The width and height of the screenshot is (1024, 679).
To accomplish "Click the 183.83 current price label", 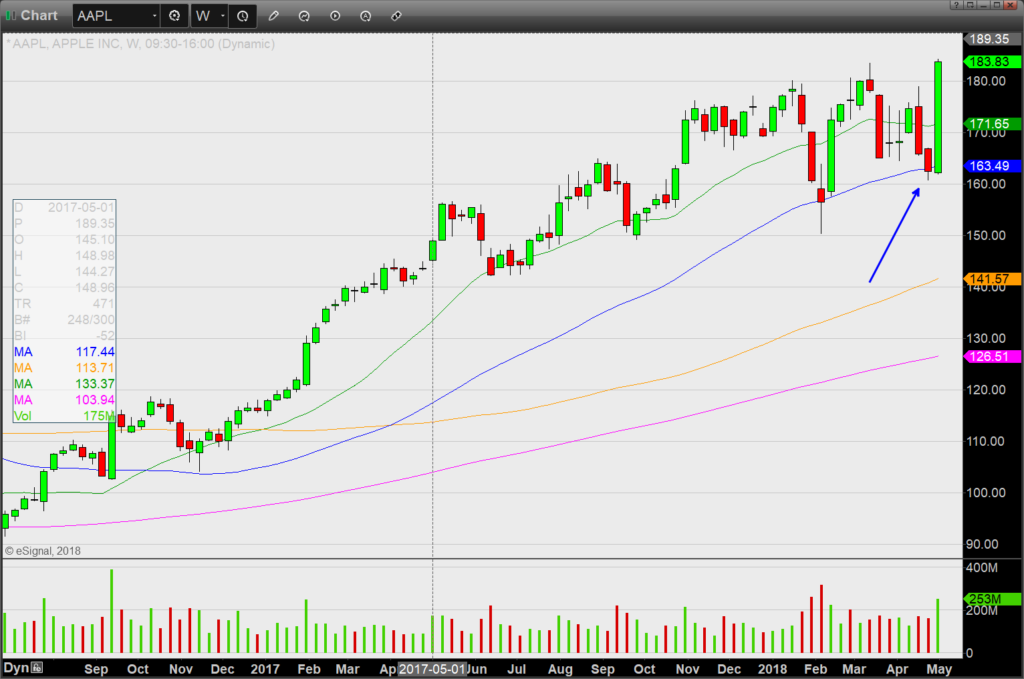I will click(x=992, y=62).
